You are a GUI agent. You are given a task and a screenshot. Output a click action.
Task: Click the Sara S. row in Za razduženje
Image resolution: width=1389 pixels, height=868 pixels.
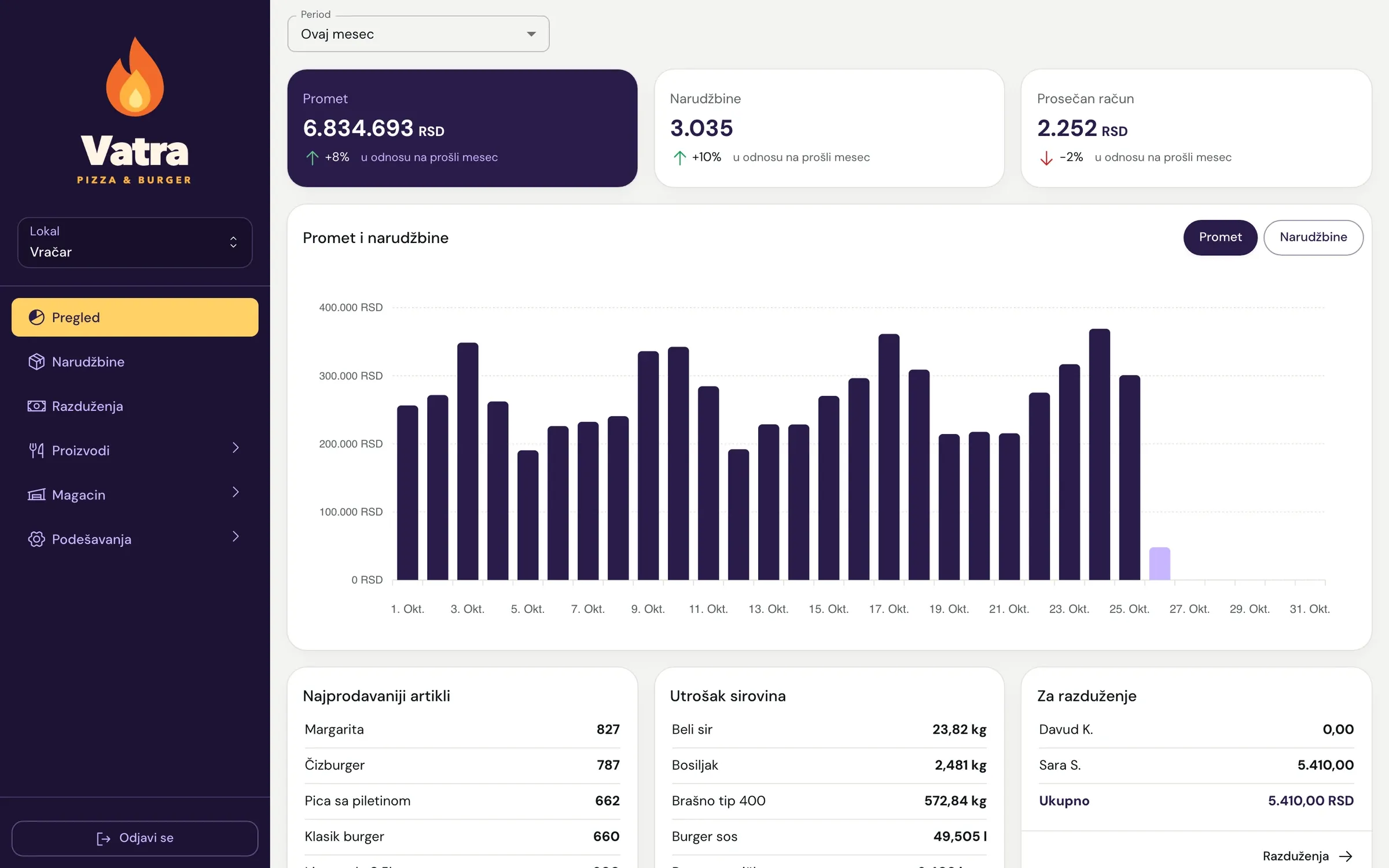pos(1196,766)
